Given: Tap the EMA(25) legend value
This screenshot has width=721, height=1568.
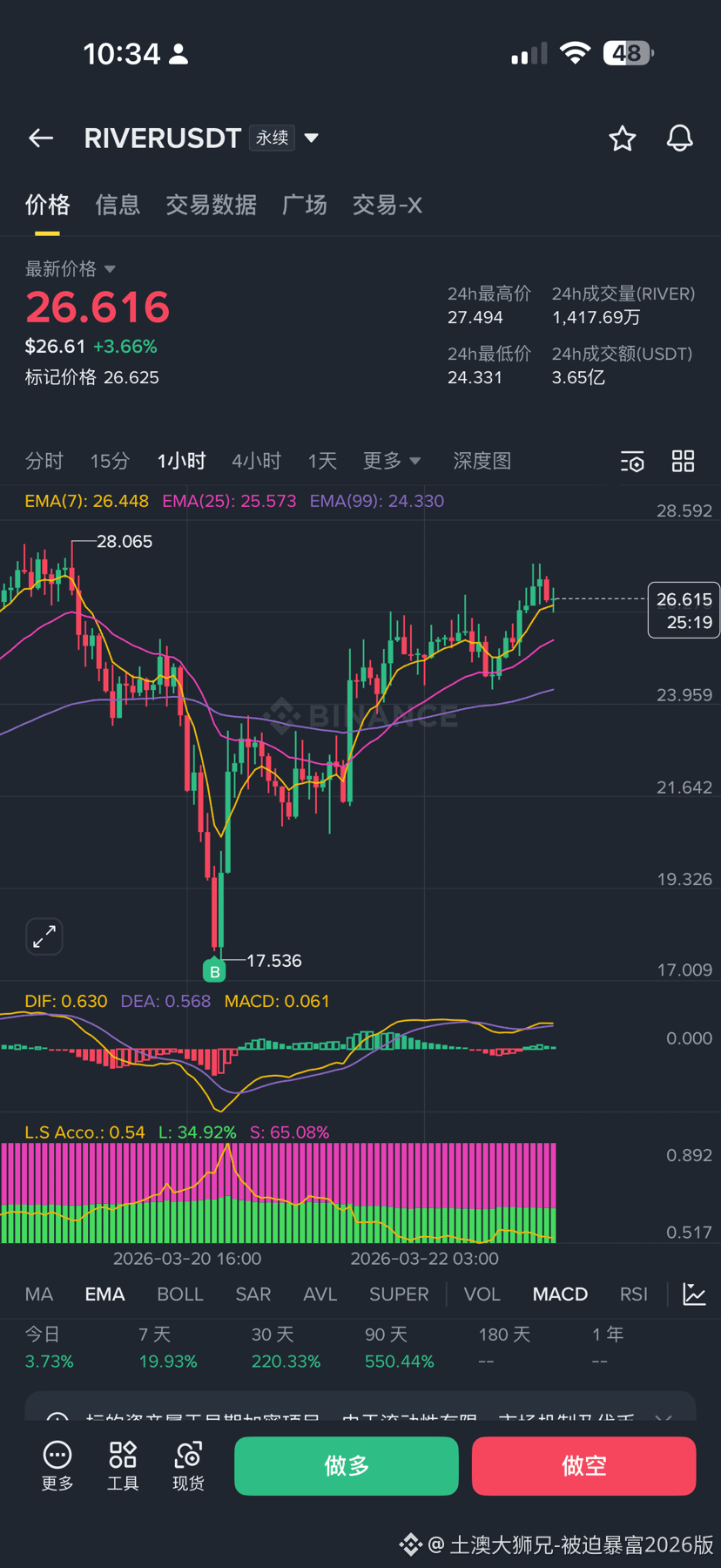Looking at the screenshot, I should coord(229,501).
